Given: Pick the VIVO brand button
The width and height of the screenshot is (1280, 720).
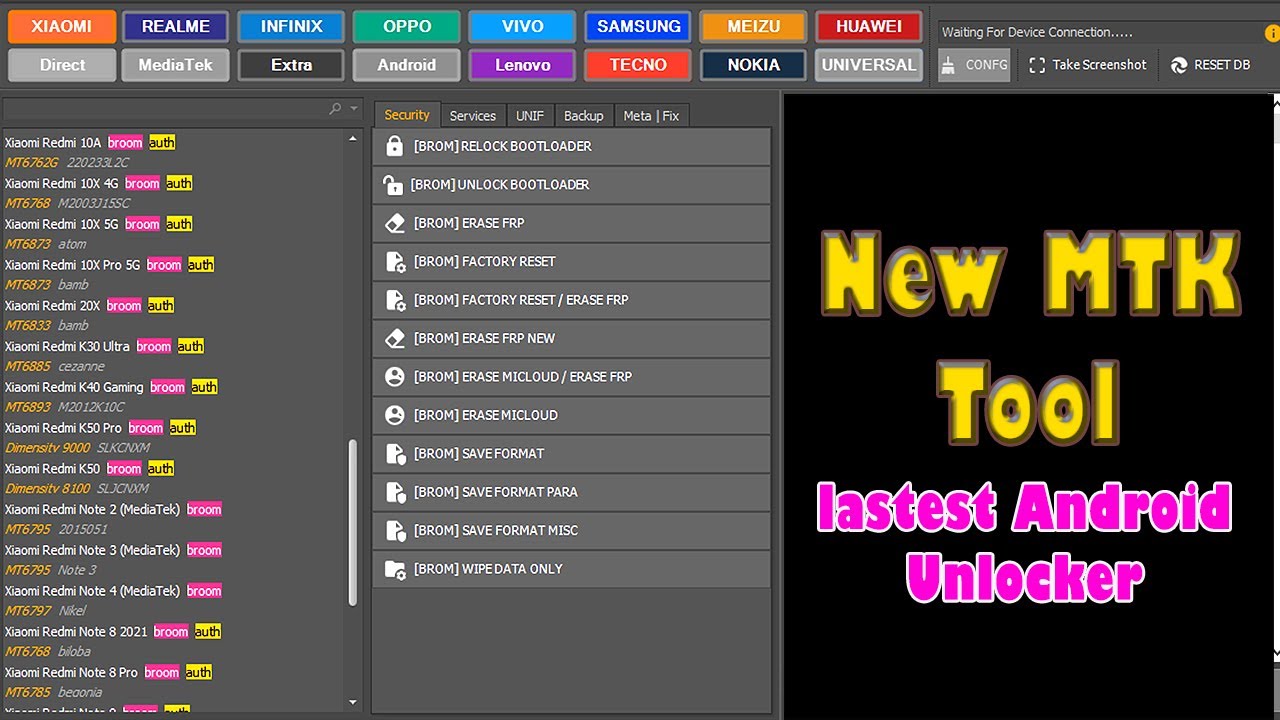Looking at the screenshot, I should (523, 27).
